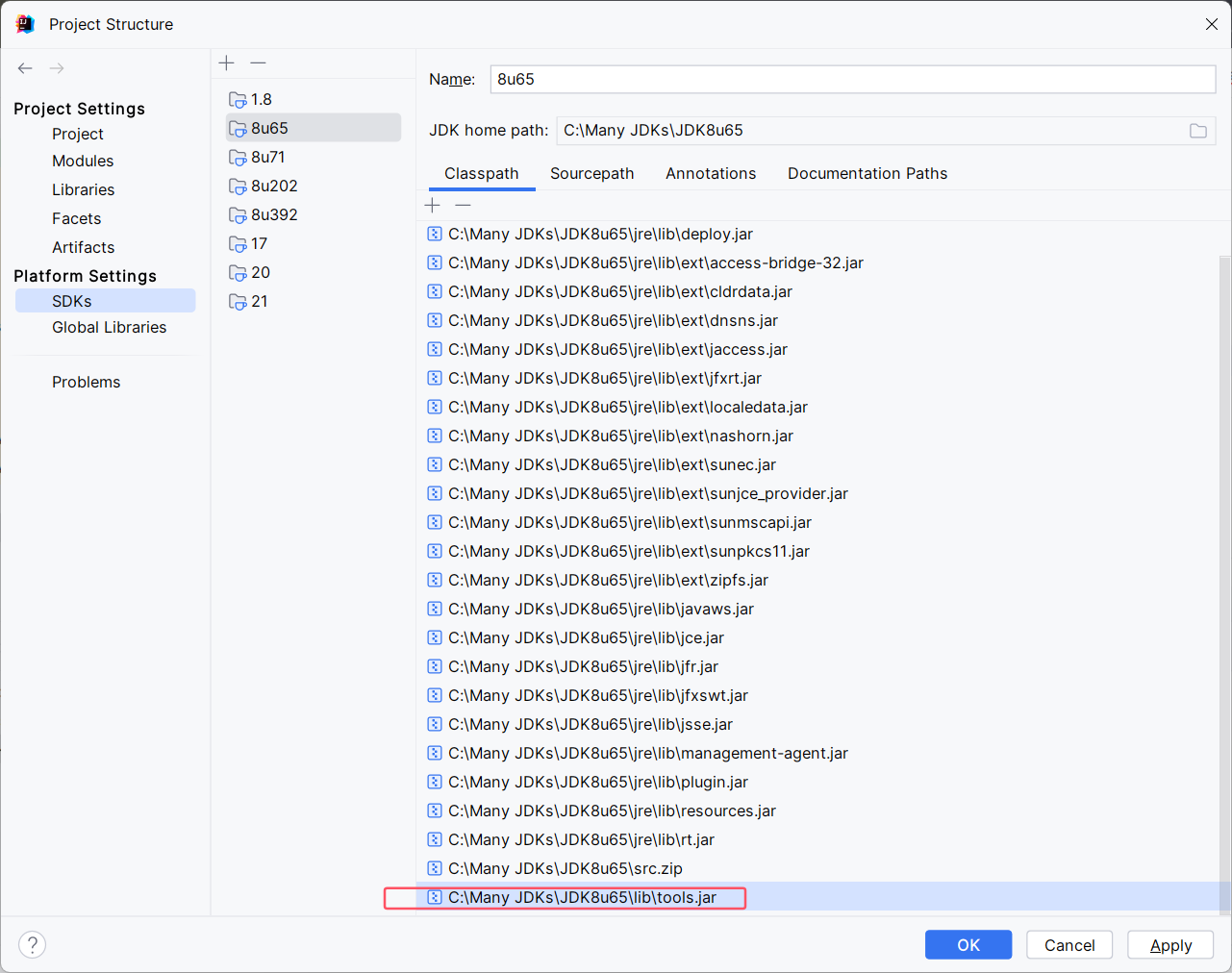Screen dimensions: 1232x973
Task: Browse for JDK home path folder
Action: pos(1198,131)
